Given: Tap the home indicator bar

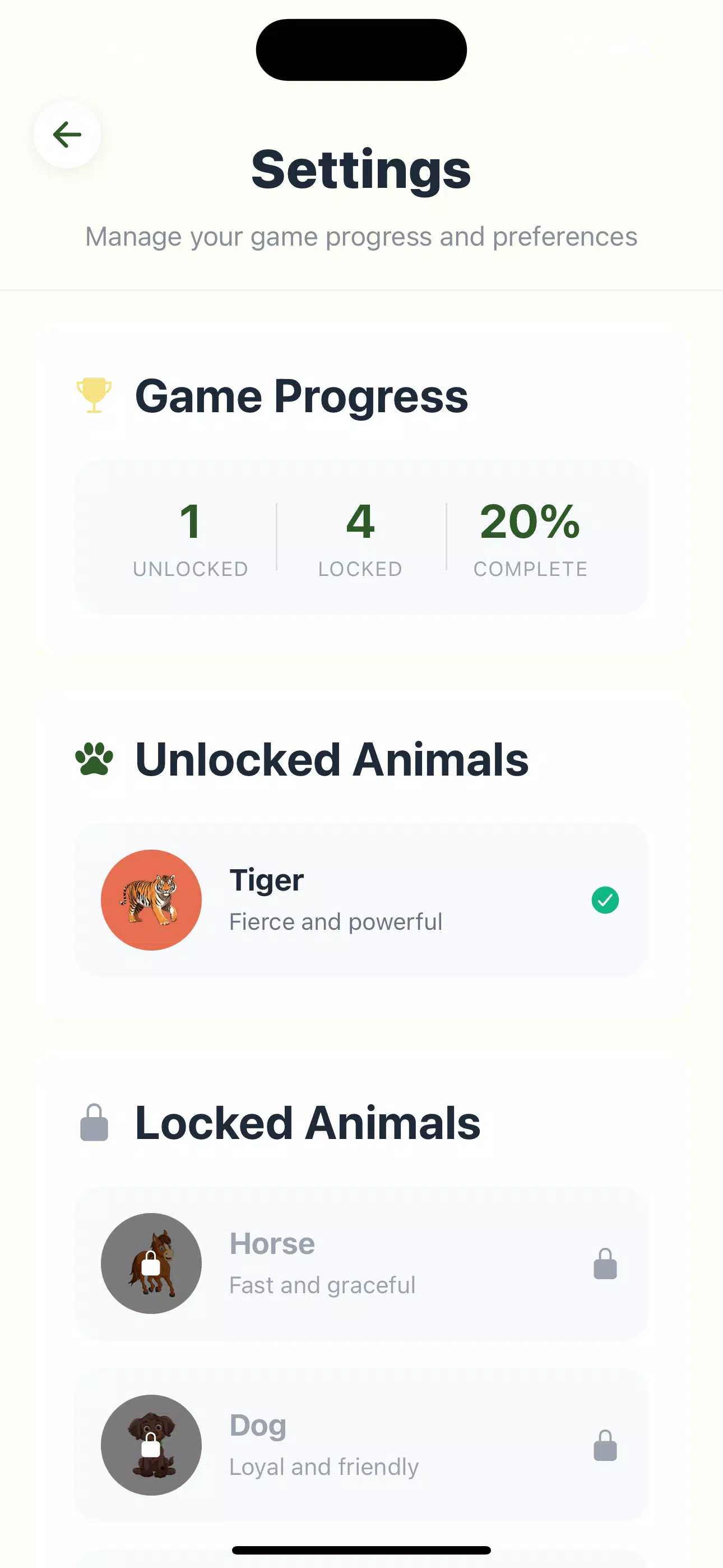Looking at the screenshot, I should (361, 1549).
